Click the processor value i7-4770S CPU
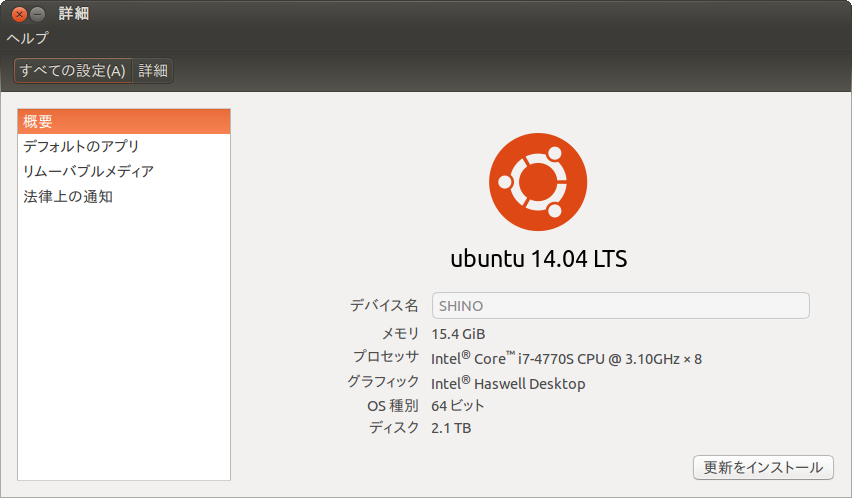Image resolution: width=852 pixels, height=498 pixels. (566, 358)
